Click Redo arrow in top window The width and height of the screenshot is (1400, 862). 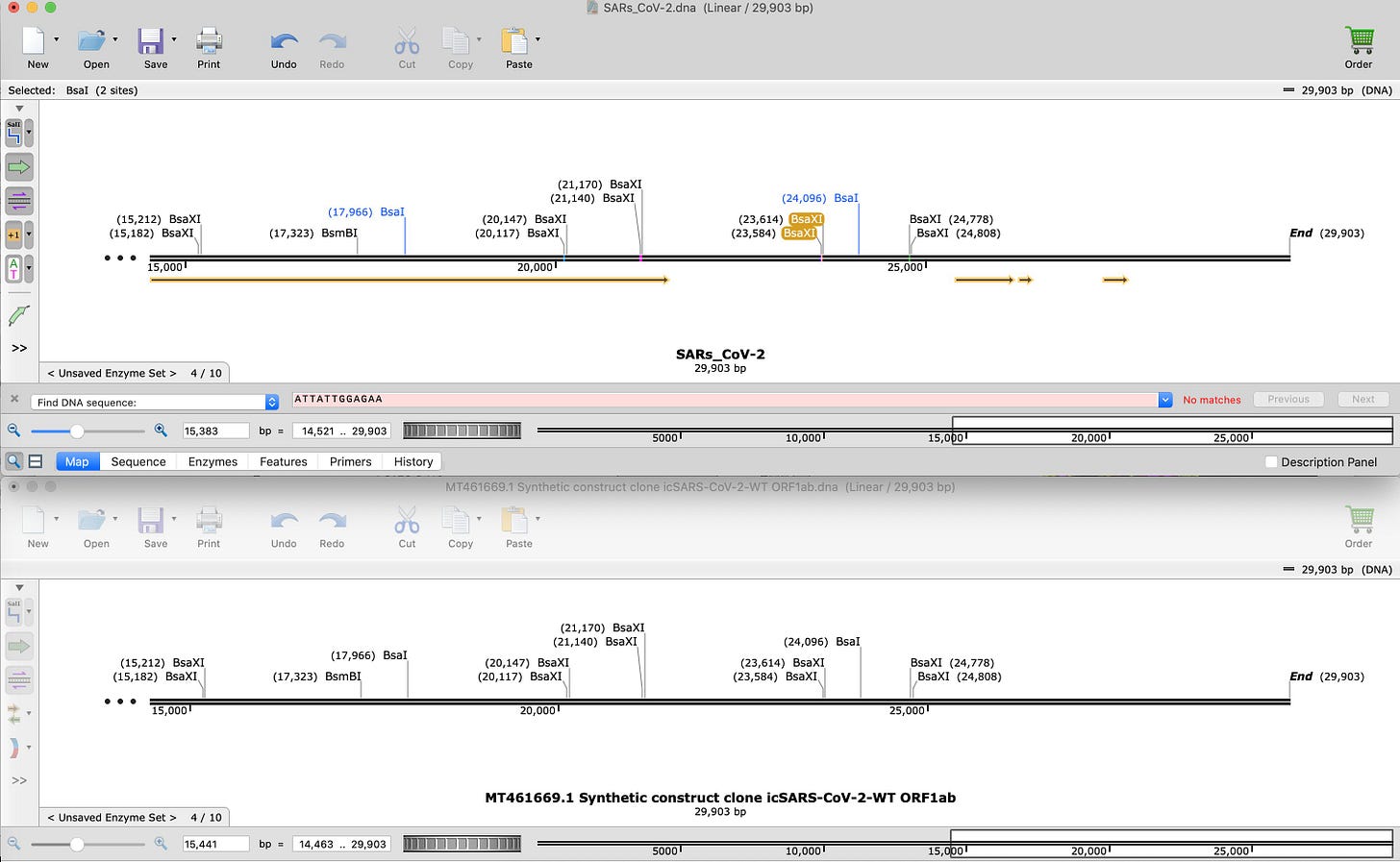click(332, 40)
